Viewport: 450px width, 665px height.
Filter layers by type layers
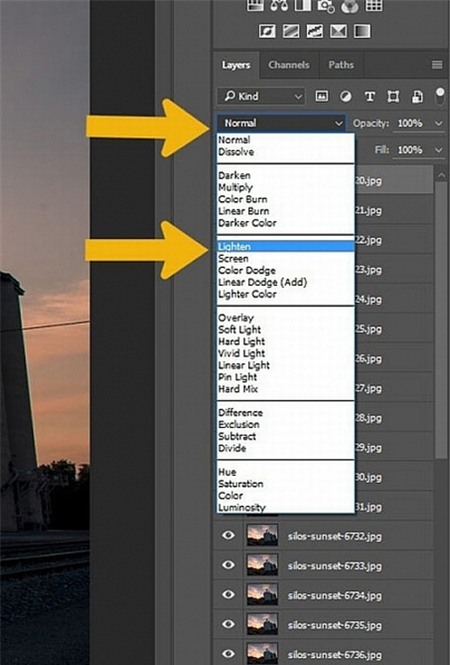pos(369,96)
